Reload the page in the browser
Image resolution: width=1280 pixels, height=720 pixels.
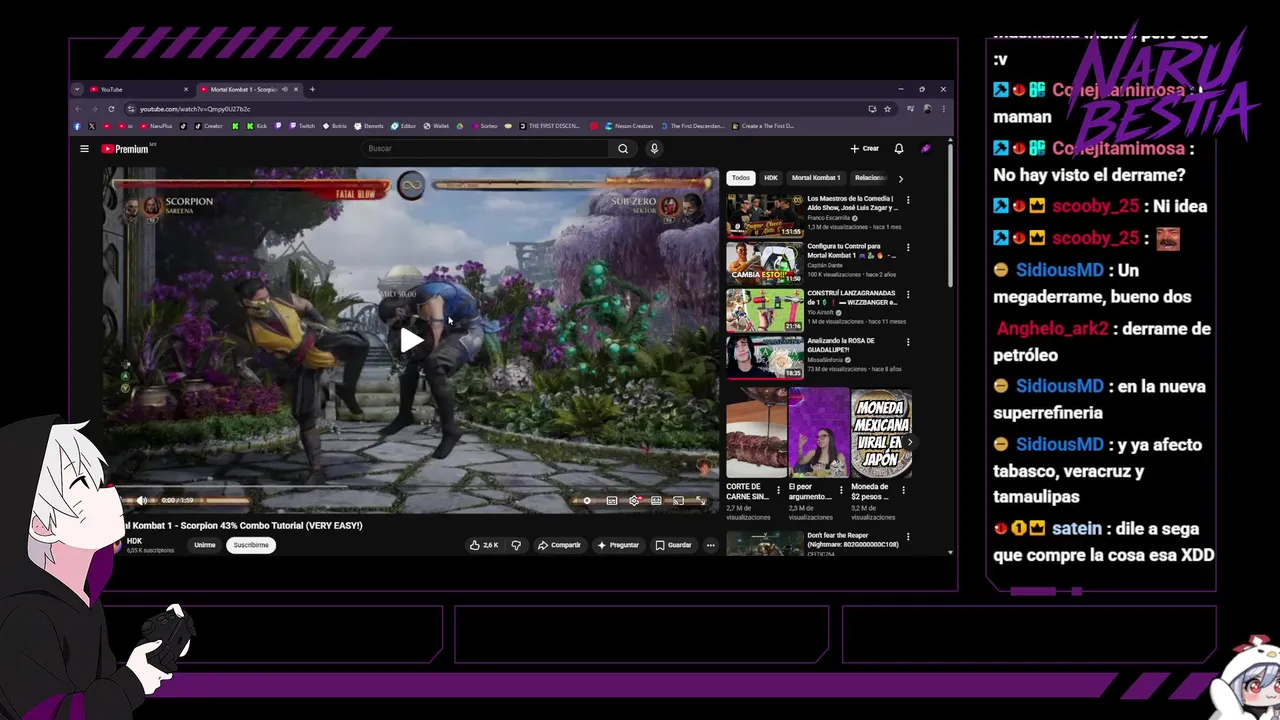(113, 108)
